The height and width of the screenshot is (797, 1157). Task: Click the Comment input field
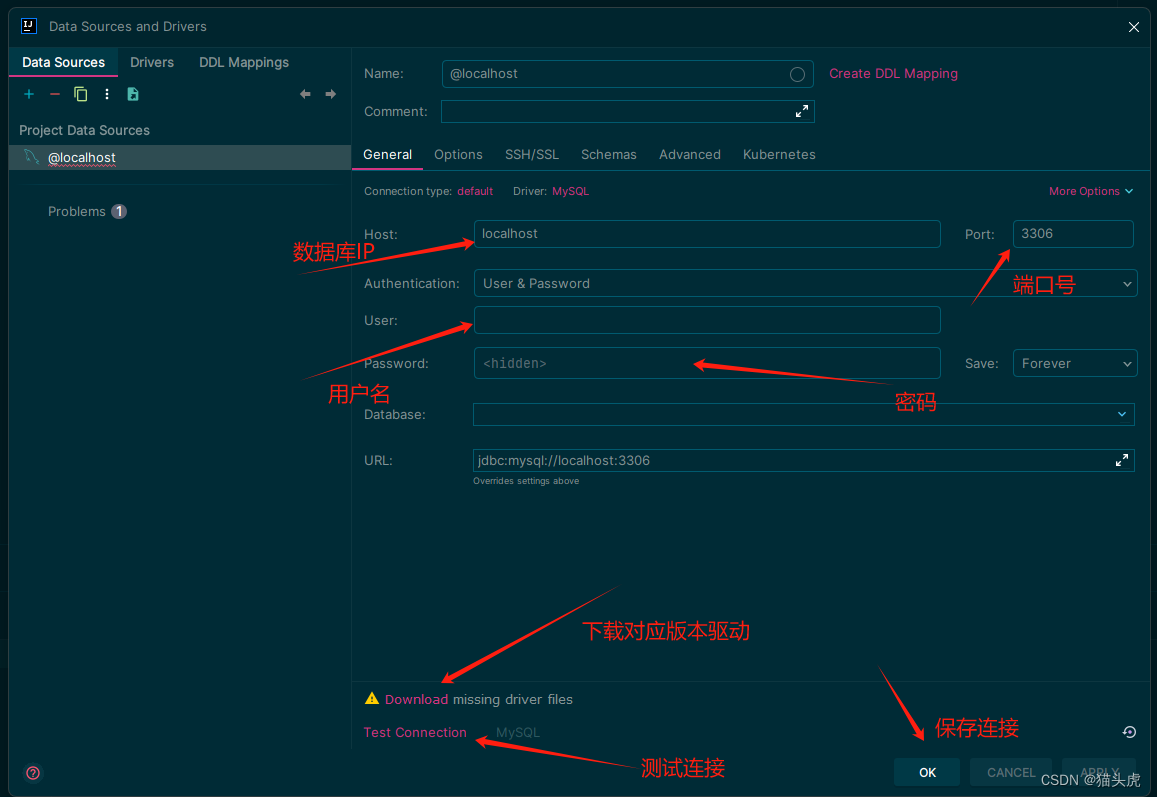point(627,111)
